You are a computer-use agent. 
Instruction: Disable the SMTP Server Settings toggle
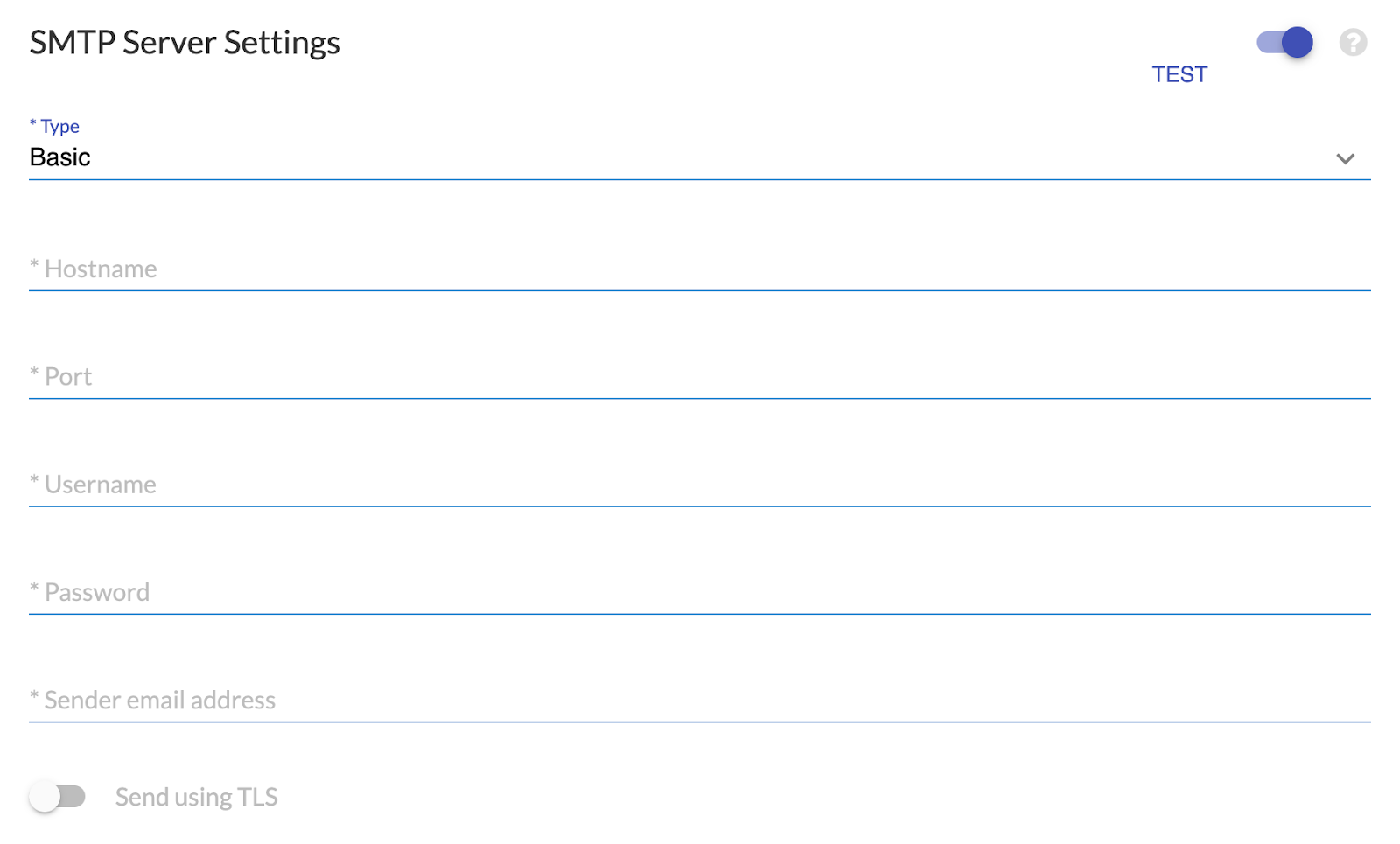coord(1284,42)
